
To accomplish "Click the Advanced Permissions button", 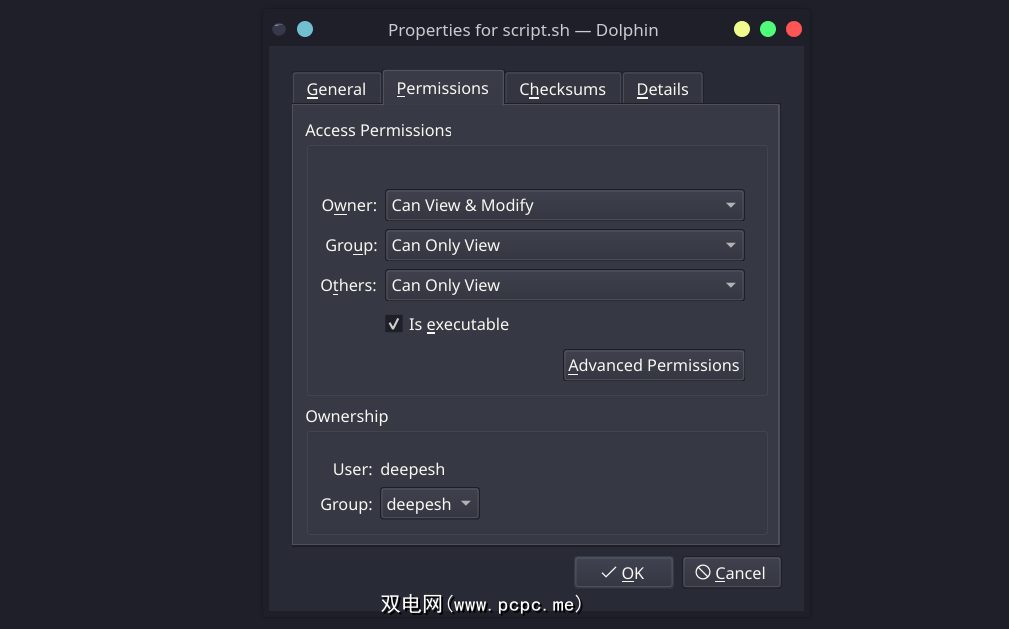I will (x=654, y=365).
